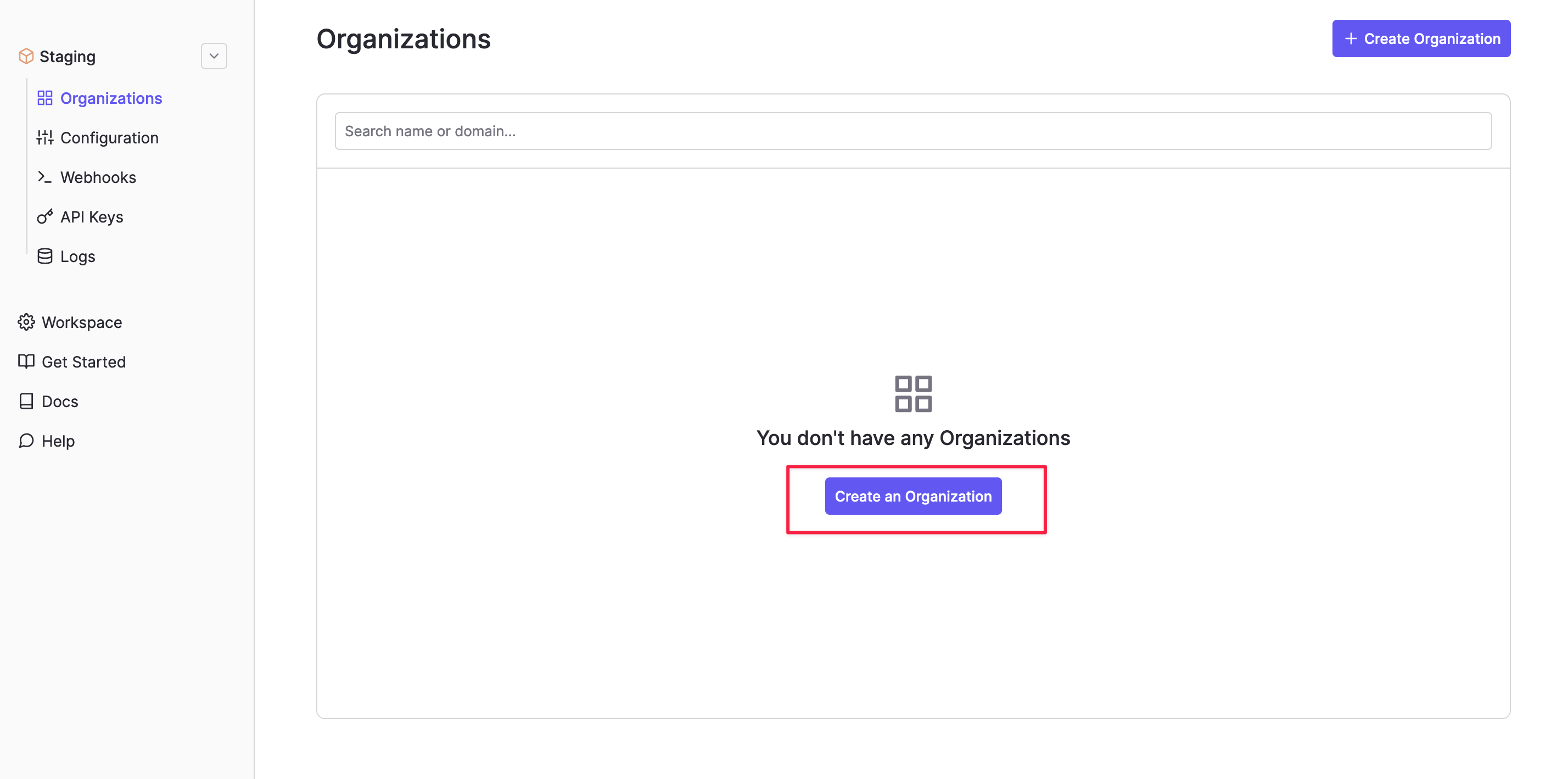1568x779 pixels.
Task: Select the Organizations menu item
Action: click(x=111, y=97)
